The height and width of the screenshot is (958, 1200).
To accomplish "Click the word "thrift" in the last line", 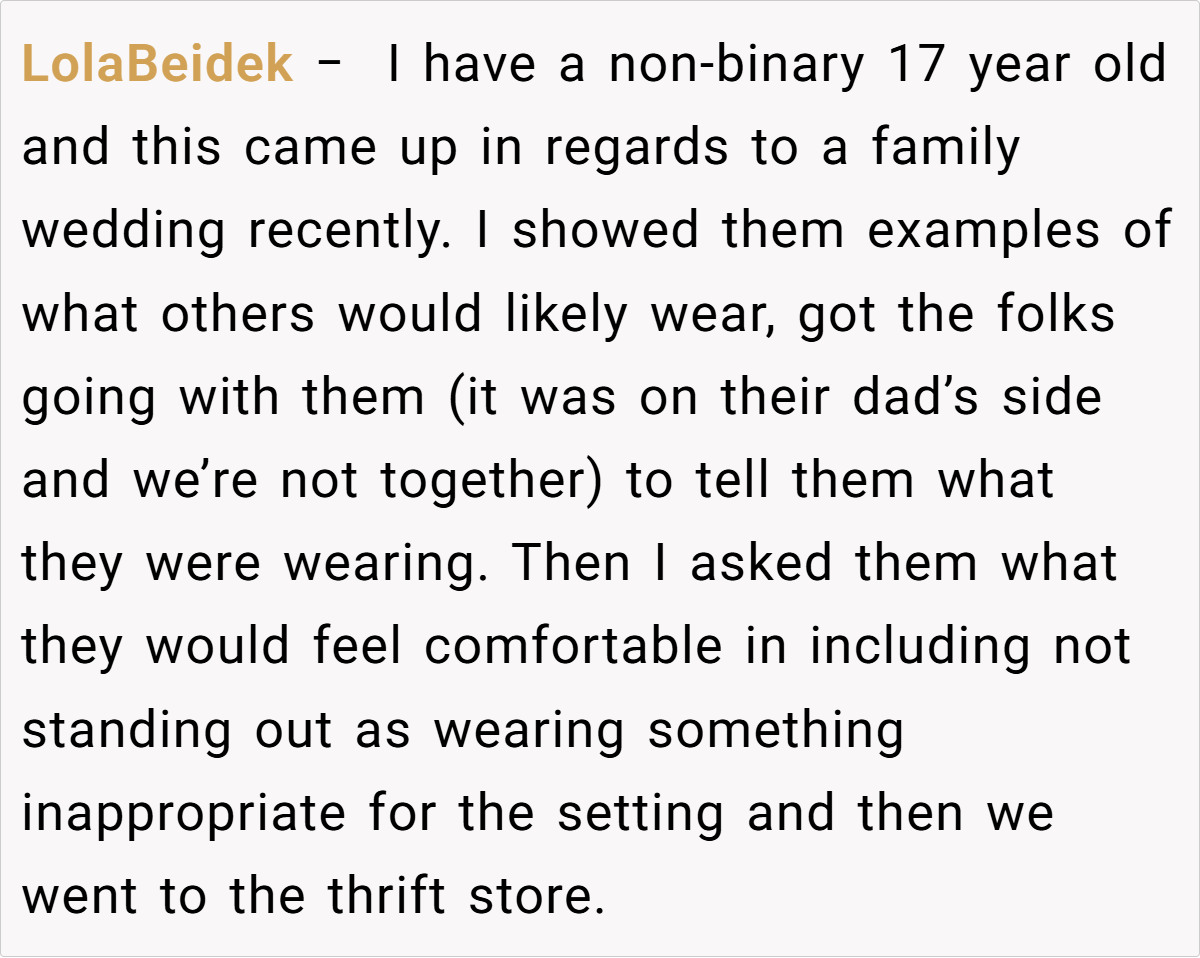I will pos(385,896).
